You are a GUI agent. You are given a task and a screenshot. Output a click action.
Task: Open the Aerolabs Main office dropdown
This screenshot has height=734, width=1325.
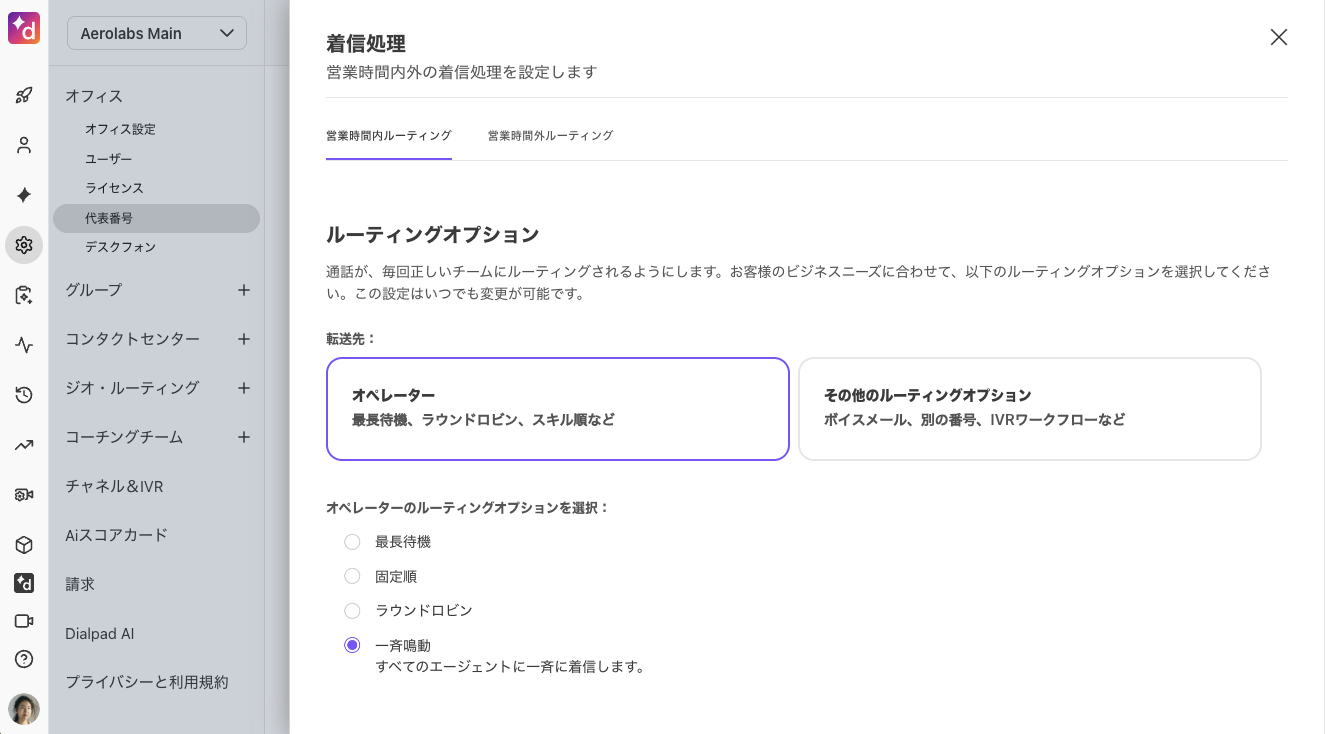point(157,33)
